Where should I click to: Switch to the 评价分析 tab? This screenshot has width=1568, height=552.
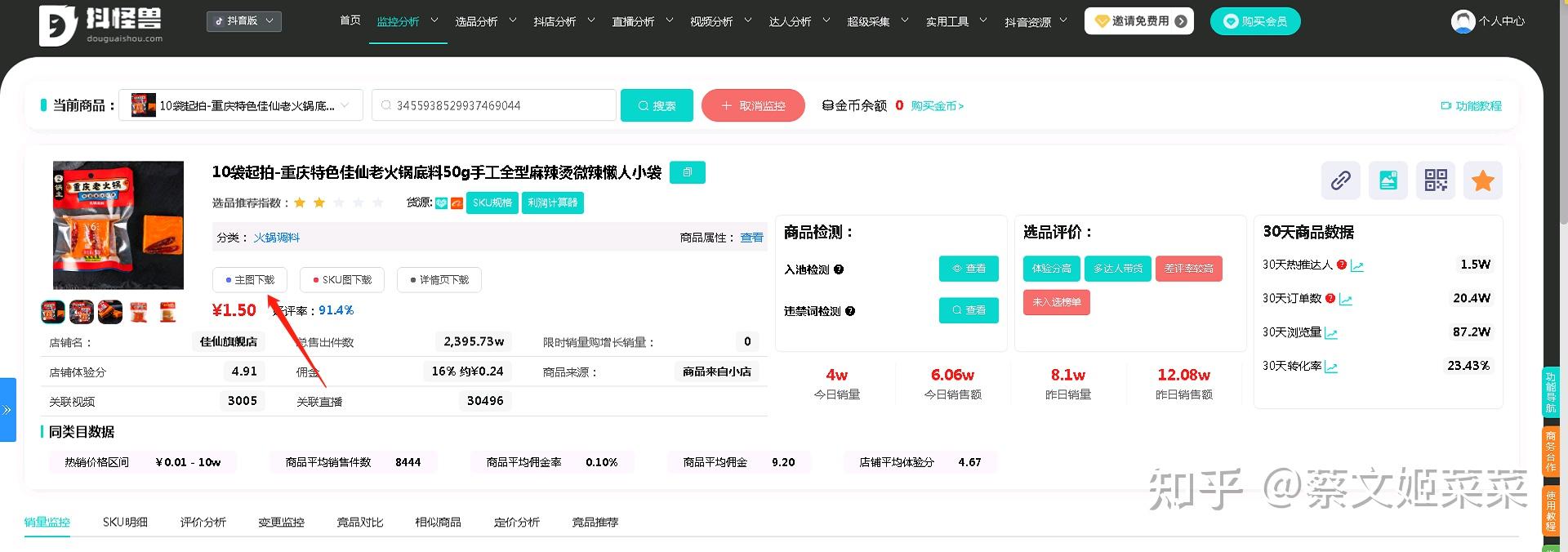pos(203,523)
